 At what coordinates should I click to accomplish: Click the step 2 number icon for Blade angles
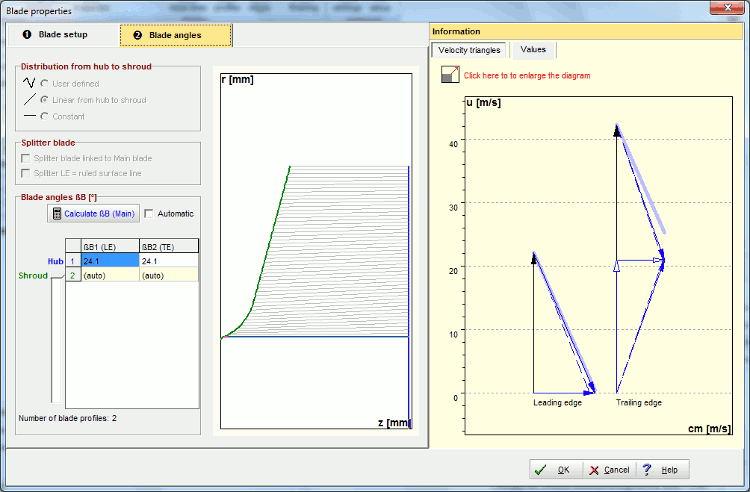[x=138, y=35]
